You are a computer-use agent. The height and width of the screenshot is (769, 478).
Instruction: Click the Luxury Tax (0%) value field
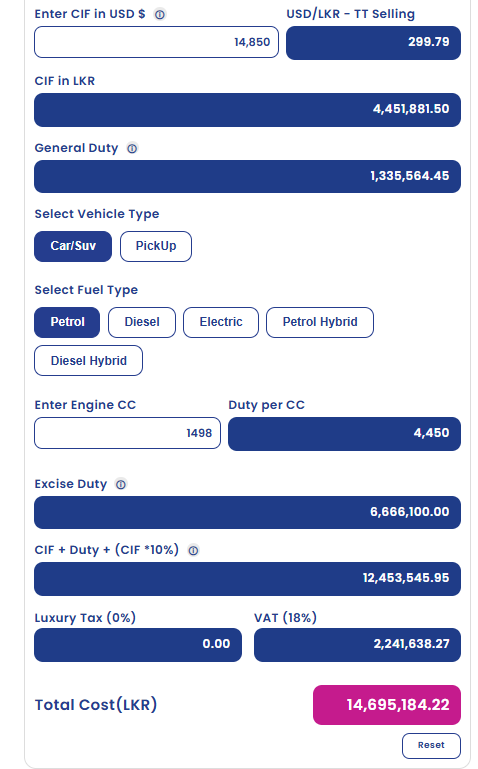138,644
